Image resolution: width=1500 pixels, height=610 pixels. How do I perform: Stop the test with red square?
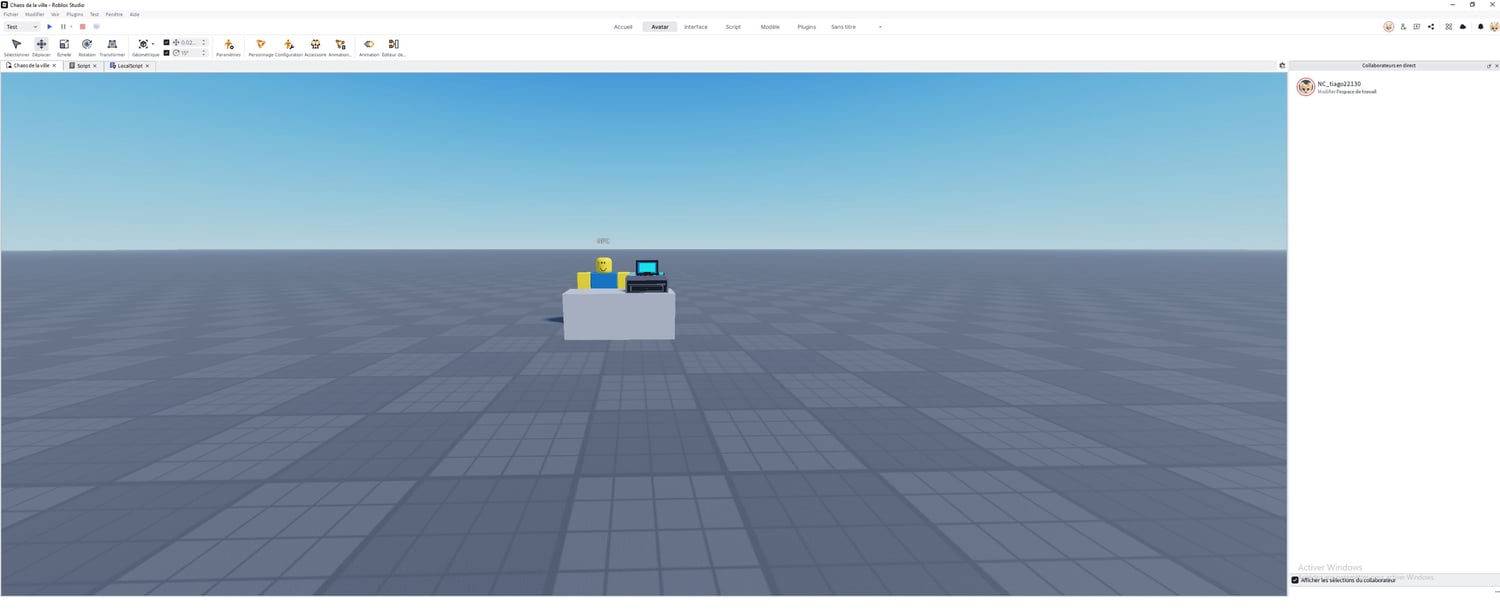click(83, 27)
